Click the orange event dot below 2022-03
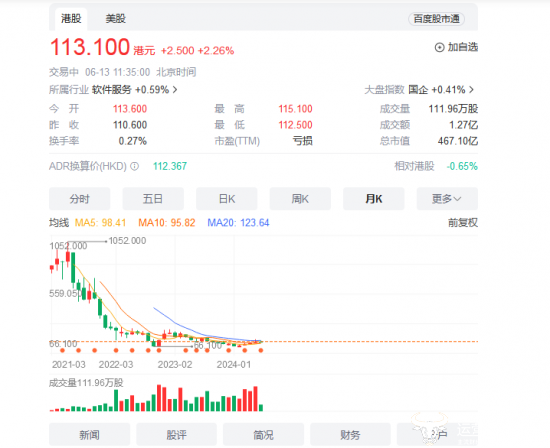This screenshot has height=448, width=550. click(x=116, y=350)
